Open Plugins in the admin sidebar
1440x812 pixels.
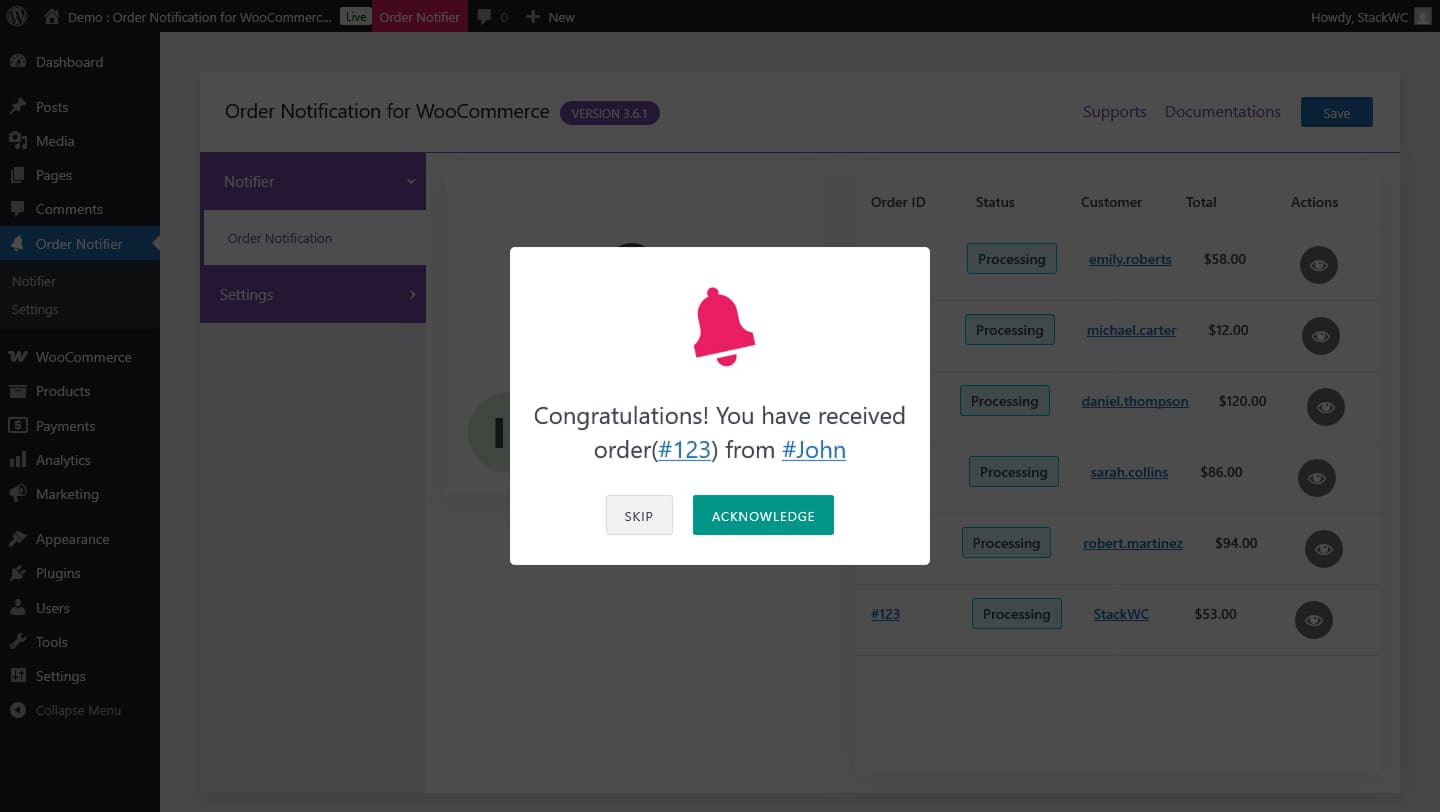pyautogui.click(x=58, y=573)
